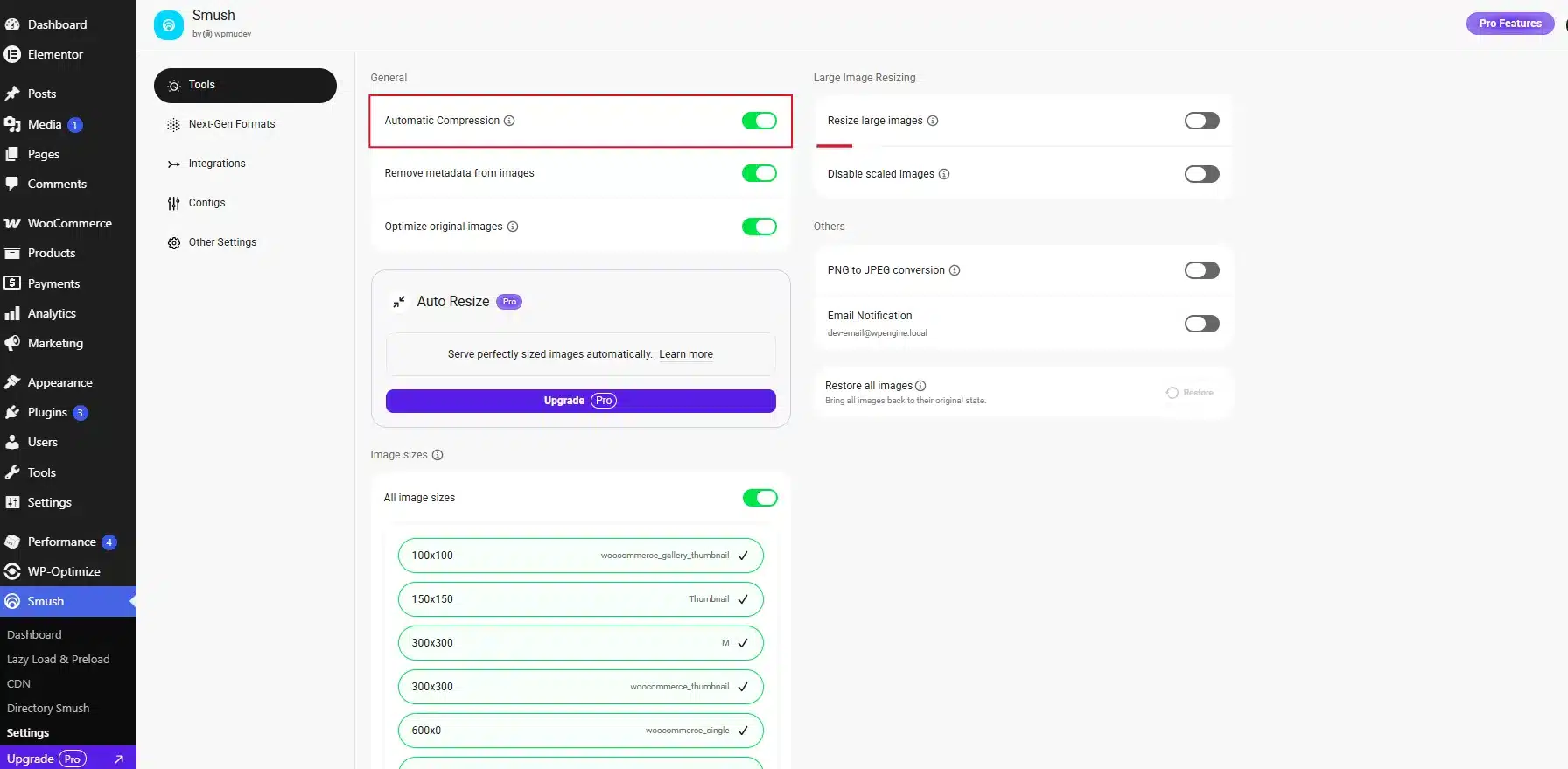Viewport: 1568px width, 769px height.
Task: Click the Elementor icon in sidebar
Action: coord(12,54)
